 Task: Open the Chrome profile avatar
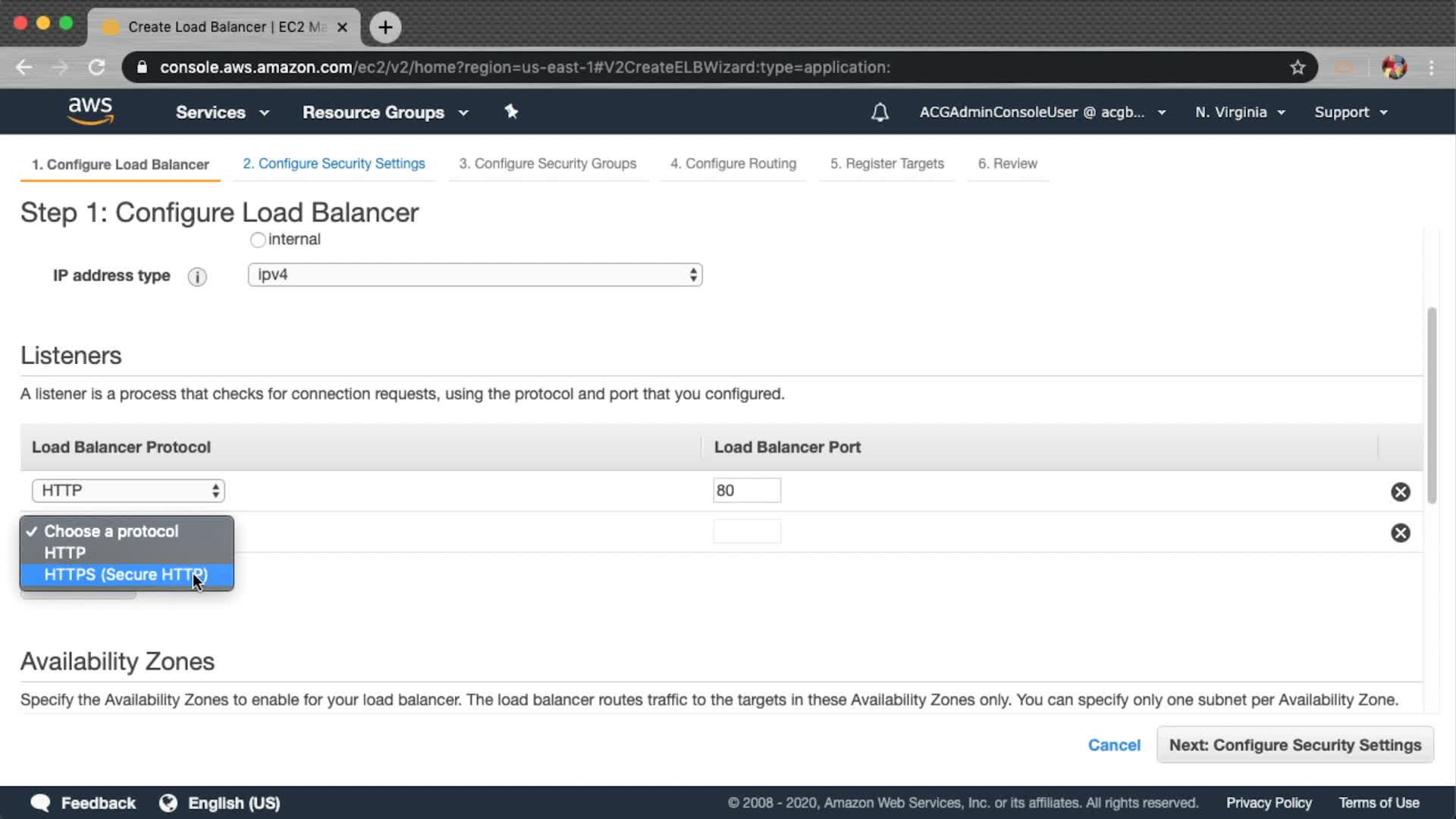coord(1394,67)
